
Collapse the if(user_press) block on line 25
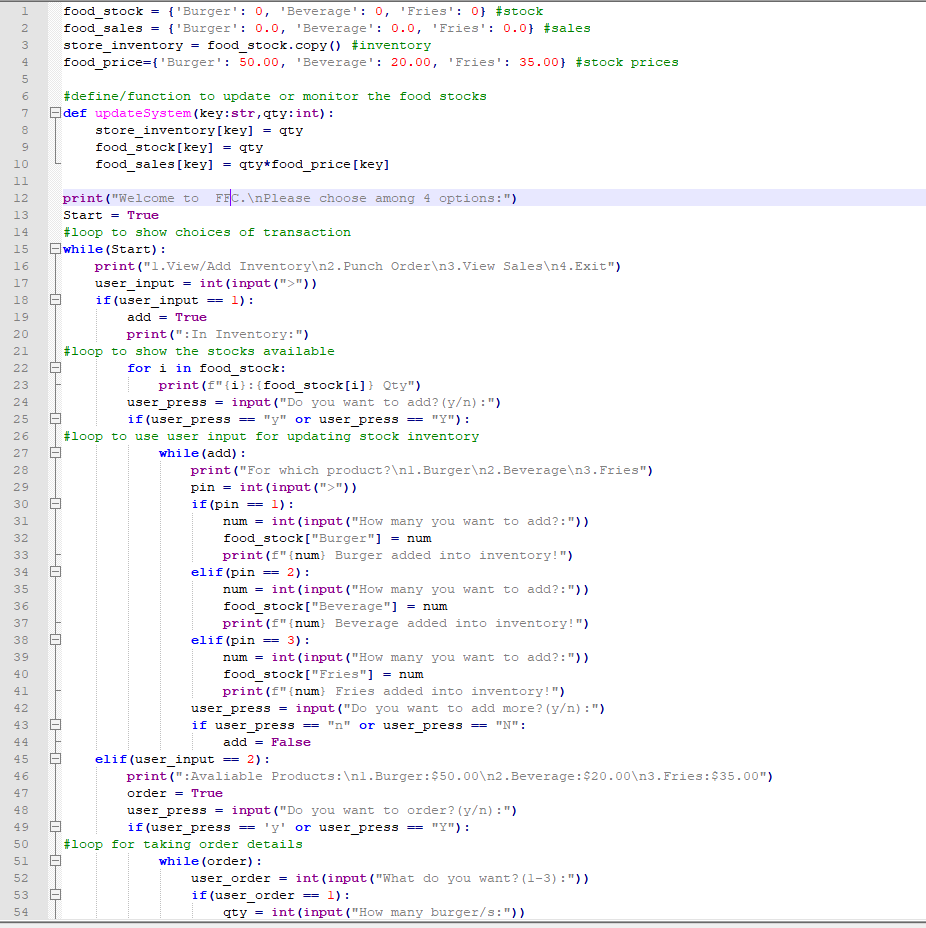(x=55, y=419)
